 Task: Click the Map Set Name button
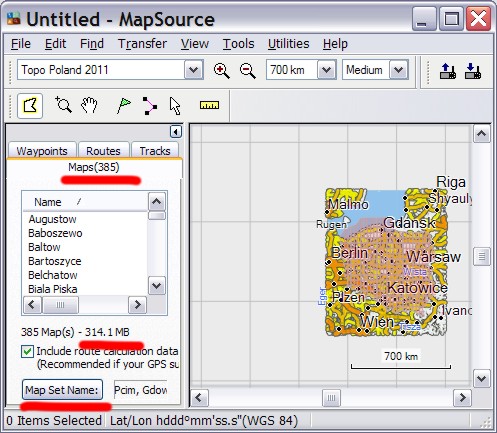62,390
